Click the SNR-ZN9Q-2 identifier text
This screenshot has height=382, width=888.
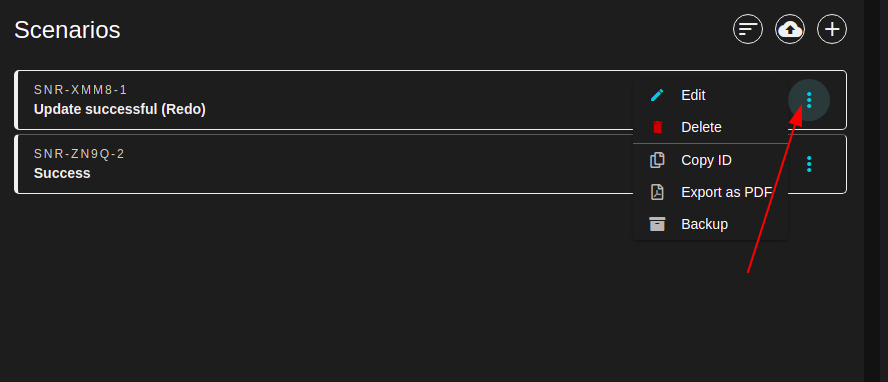click(x=79, y=154)
